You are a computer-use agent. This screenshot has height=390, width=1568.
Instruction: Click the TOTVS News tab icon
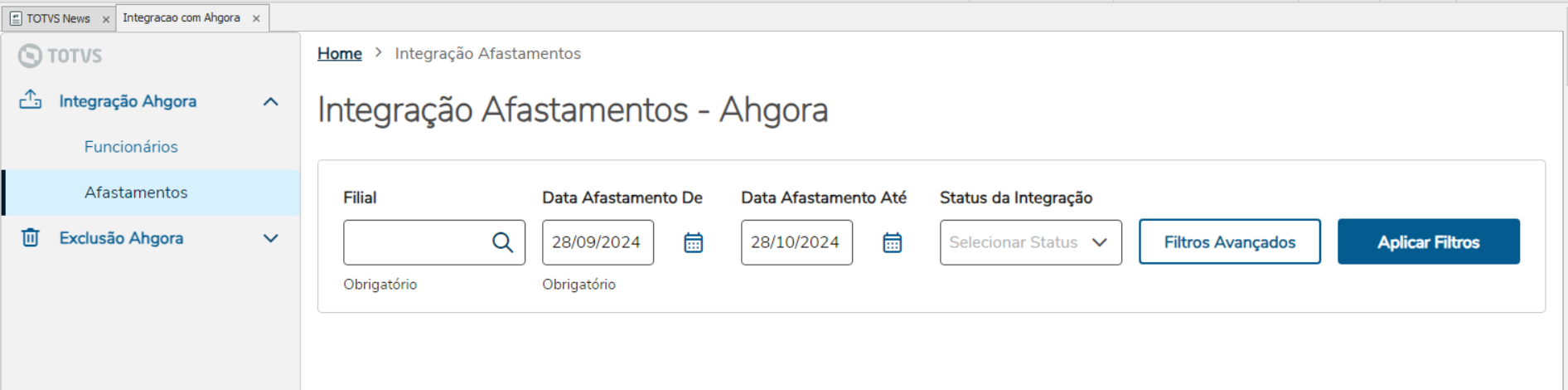tap(16, 18)
